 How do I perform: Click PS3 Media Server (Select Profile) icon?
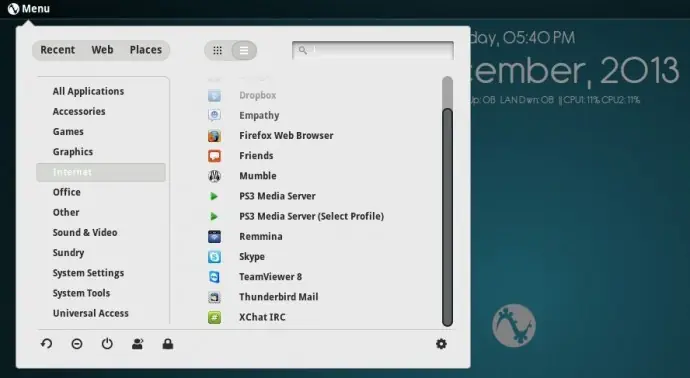point(214,217)
